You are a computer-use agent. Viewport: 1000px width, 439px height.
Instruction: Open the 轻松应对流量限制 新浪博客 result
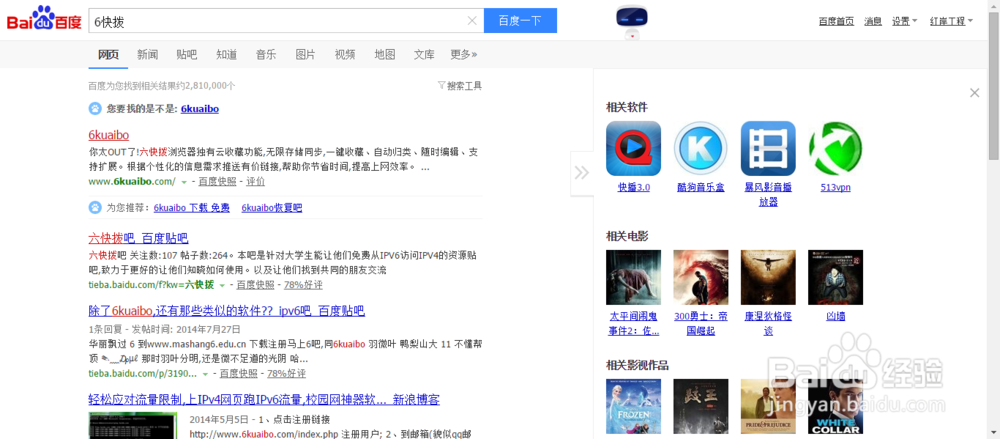(x=264, y=400)
